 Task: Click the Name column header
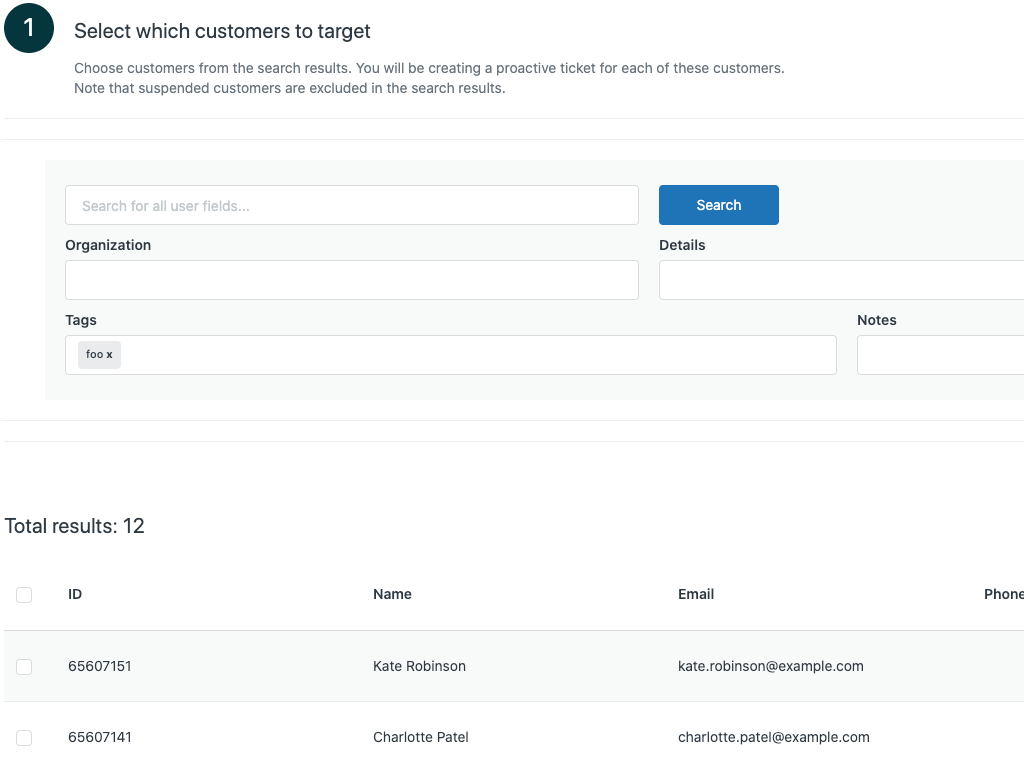point(392,594)
